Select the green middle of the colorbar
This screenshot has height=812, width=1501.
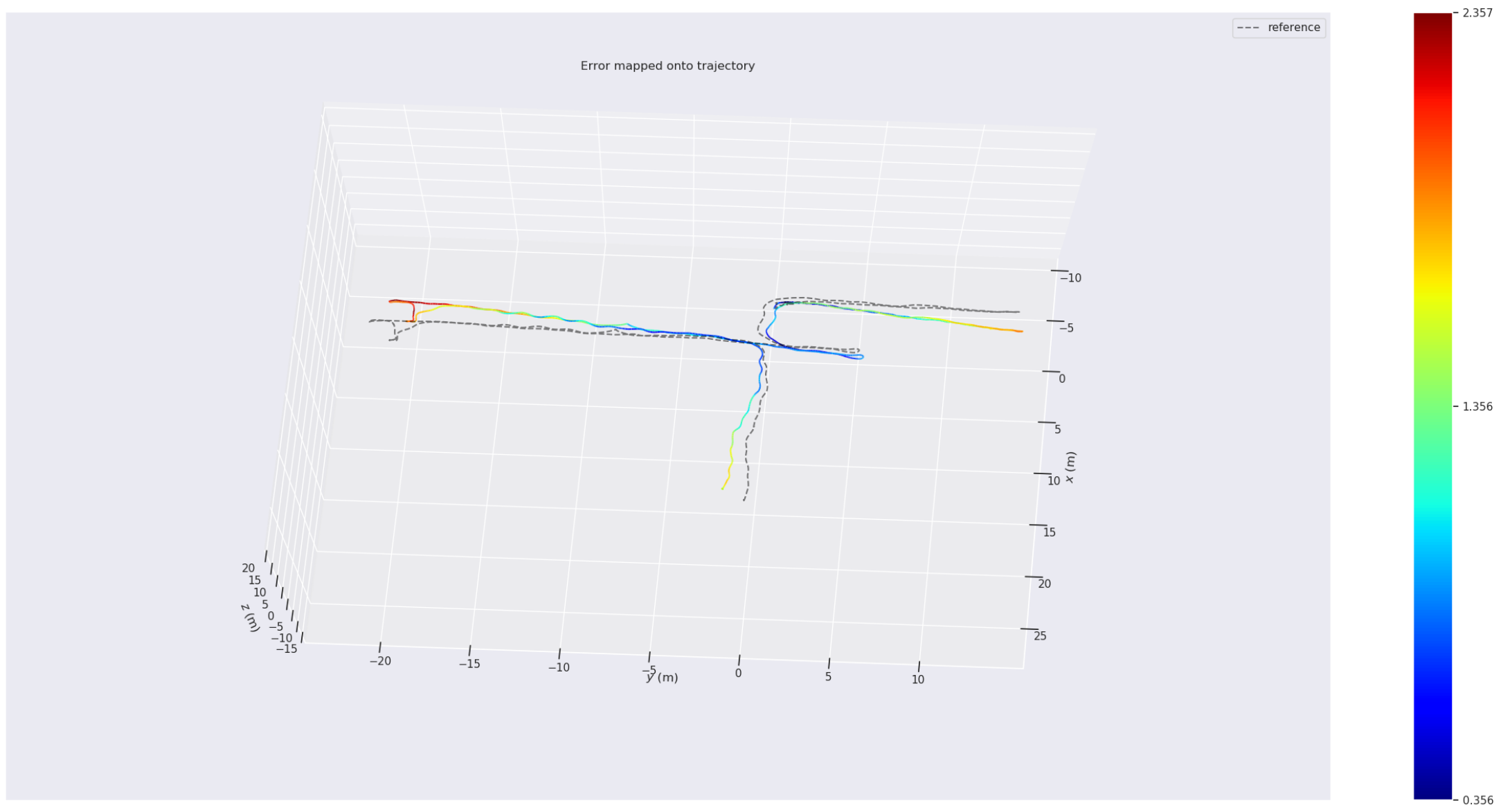[1432, 406]
